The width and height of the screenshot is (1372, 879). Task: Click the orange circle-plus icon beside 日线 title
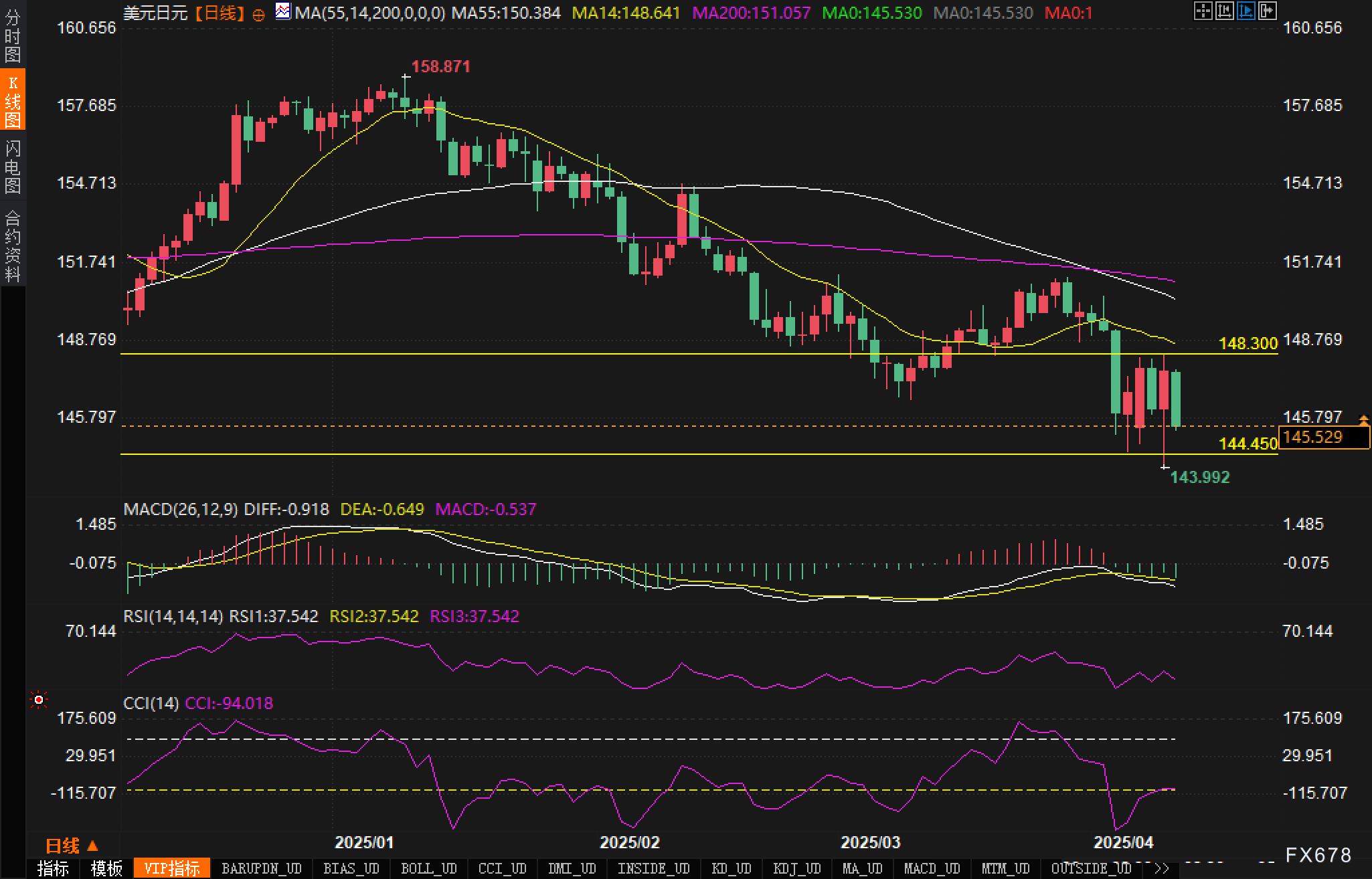[259, 15]
